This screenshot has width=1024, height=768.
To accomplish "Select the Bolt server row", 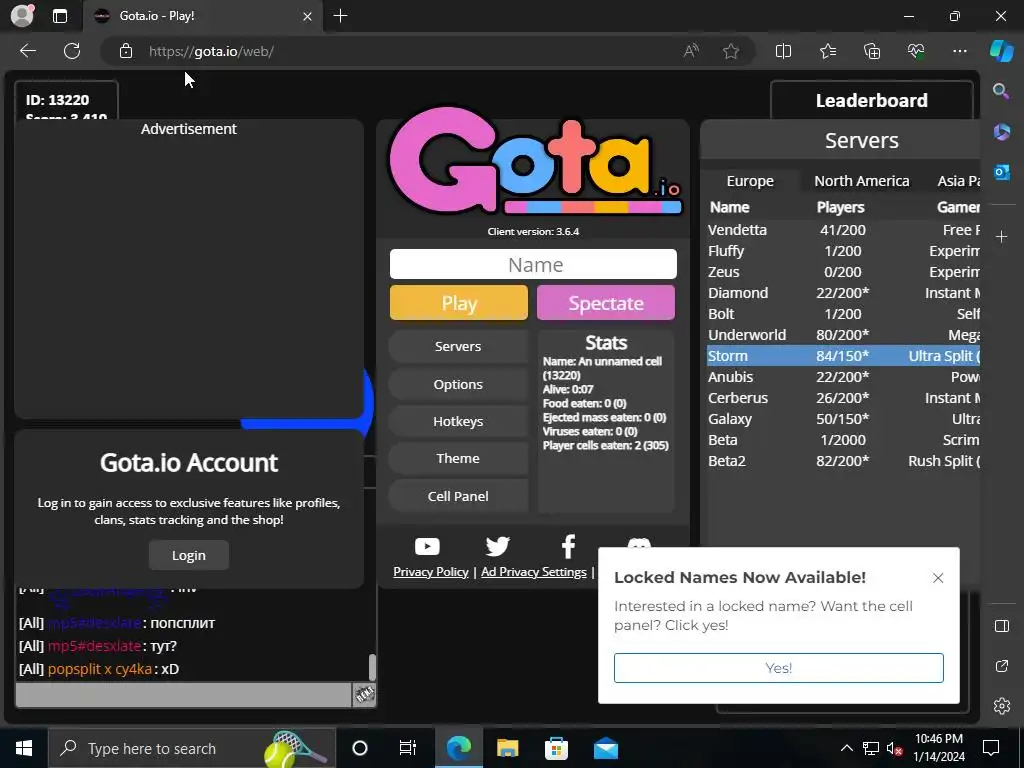I will [x=843, y=313].
